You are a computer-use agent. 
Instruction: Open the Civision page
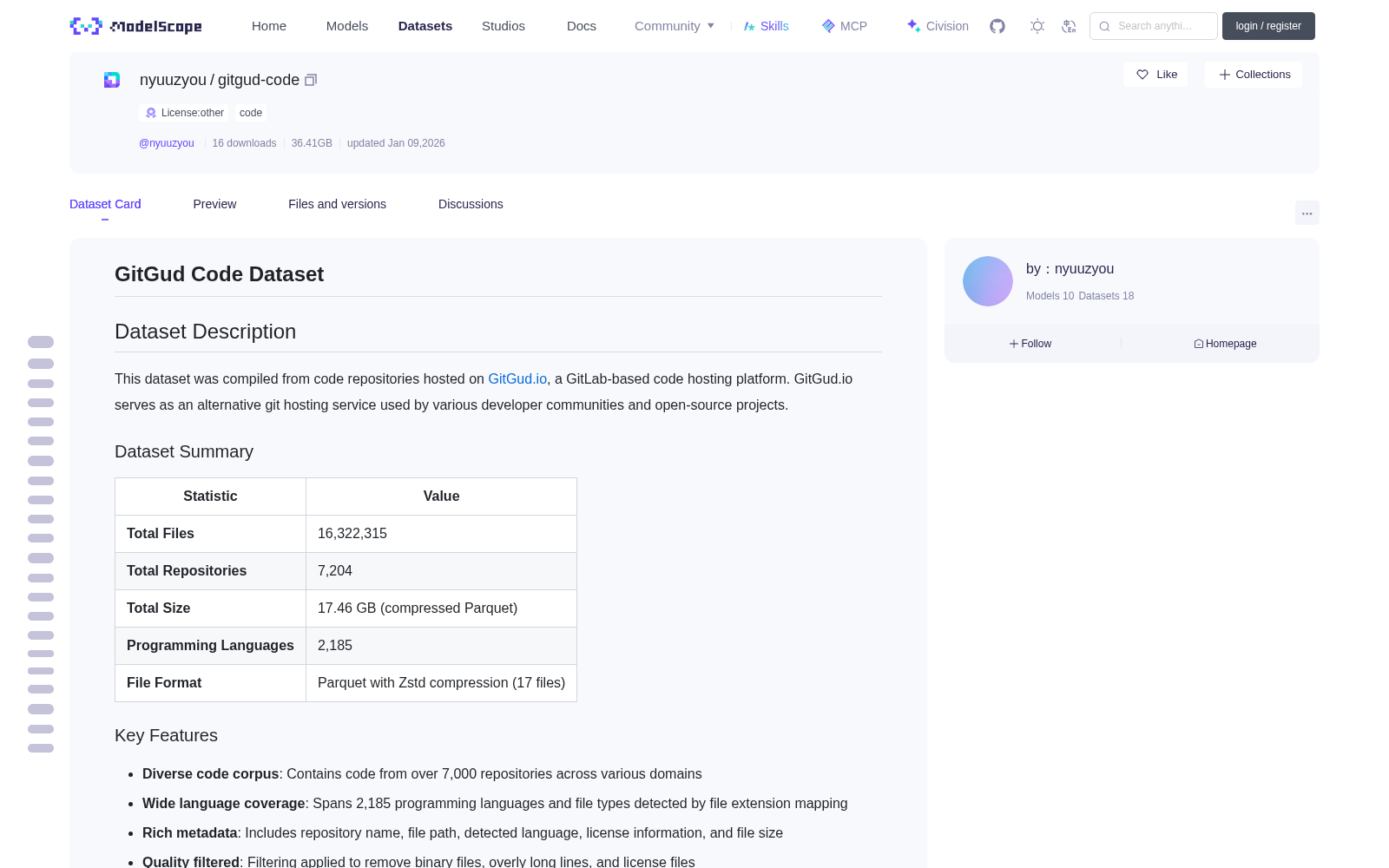click(938, 26)
